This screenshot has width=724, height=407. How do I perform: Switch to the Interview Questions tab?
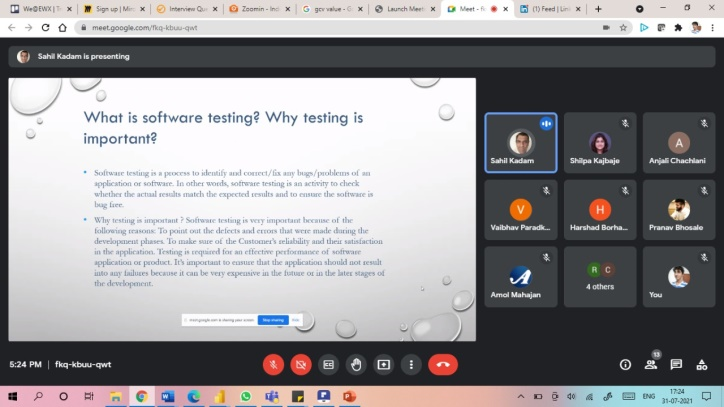tap(186, 8)
